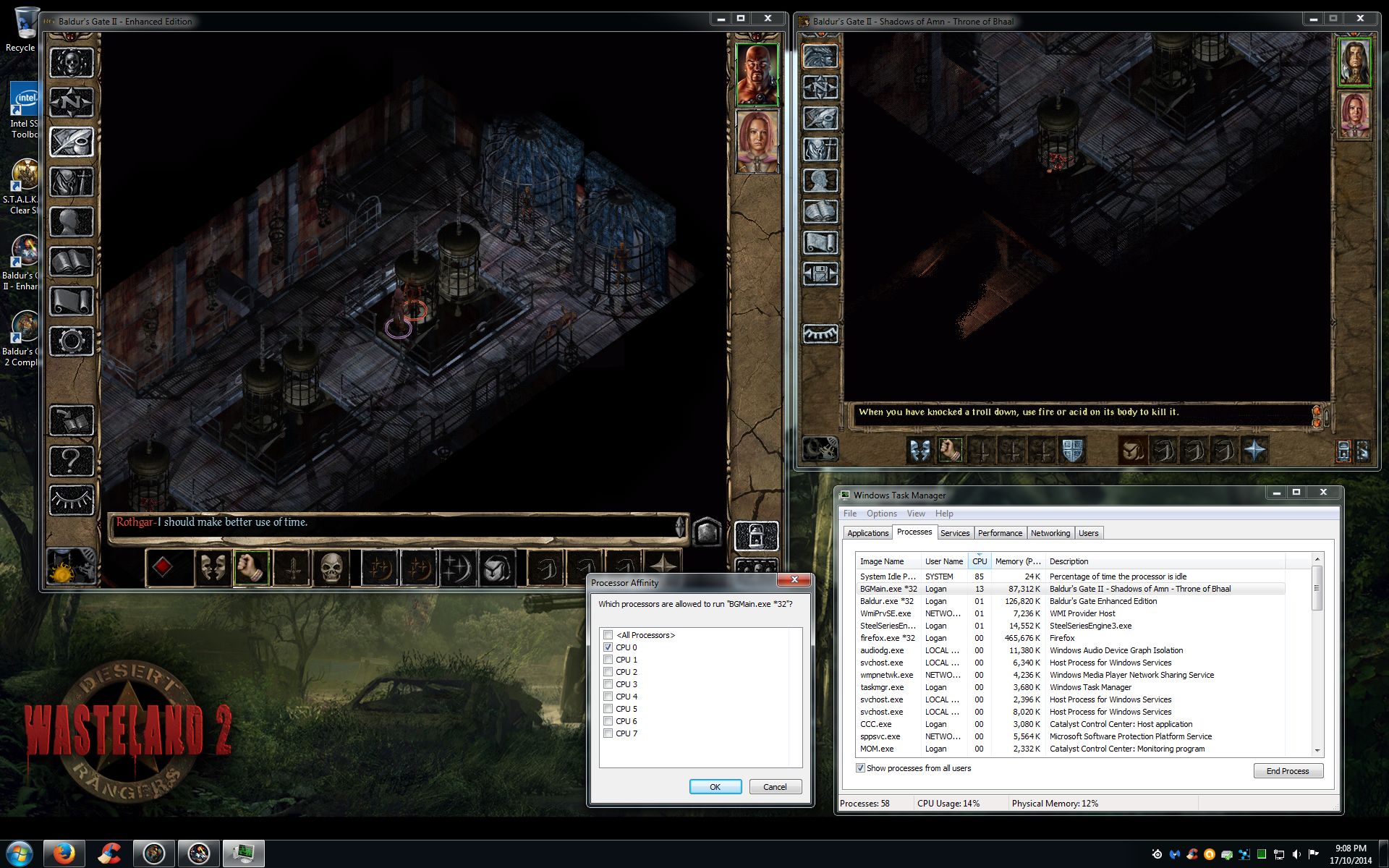Select the bald warrior portrait in Enhanced Edition
The width and height of the screenshot is (1389, 868).
click(757, 75)
